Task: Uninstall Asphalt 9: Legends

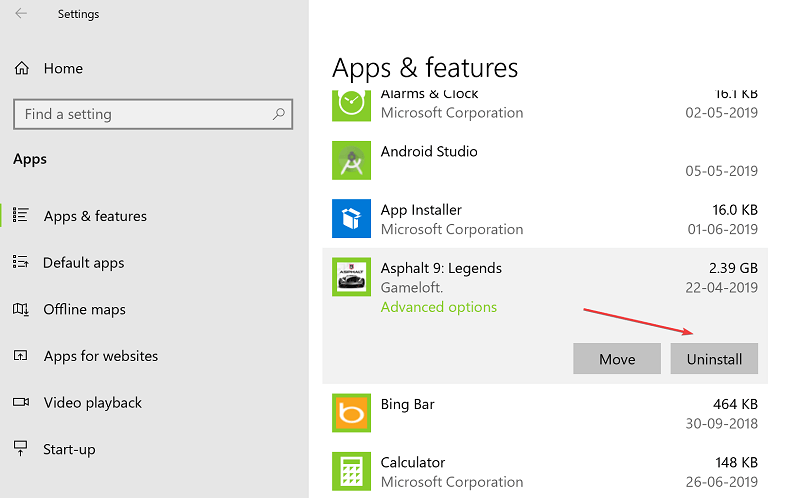Action: 714,359
